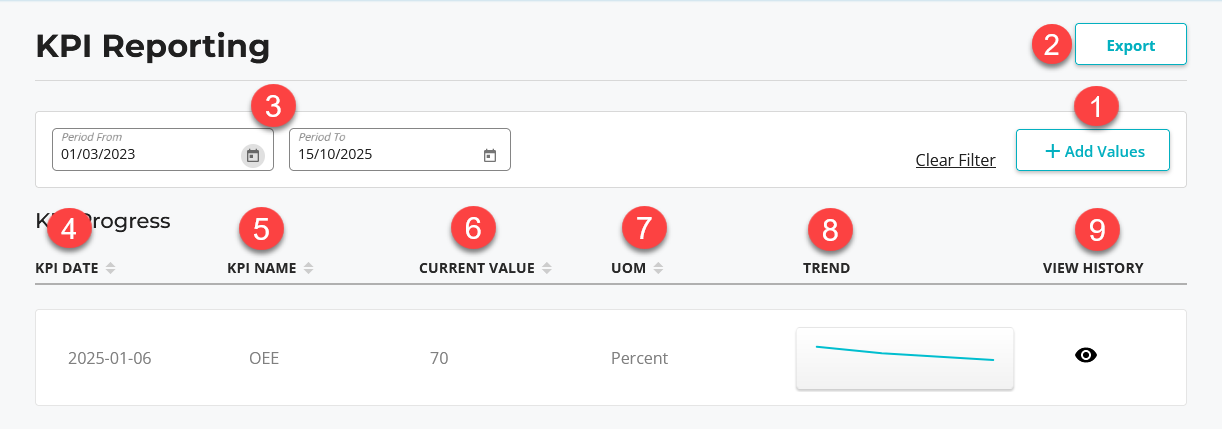Image resolution: width=1222 pixels, height=429 pixels.
Task: Focus the Period From date field
Action: [x=145, y=155]
